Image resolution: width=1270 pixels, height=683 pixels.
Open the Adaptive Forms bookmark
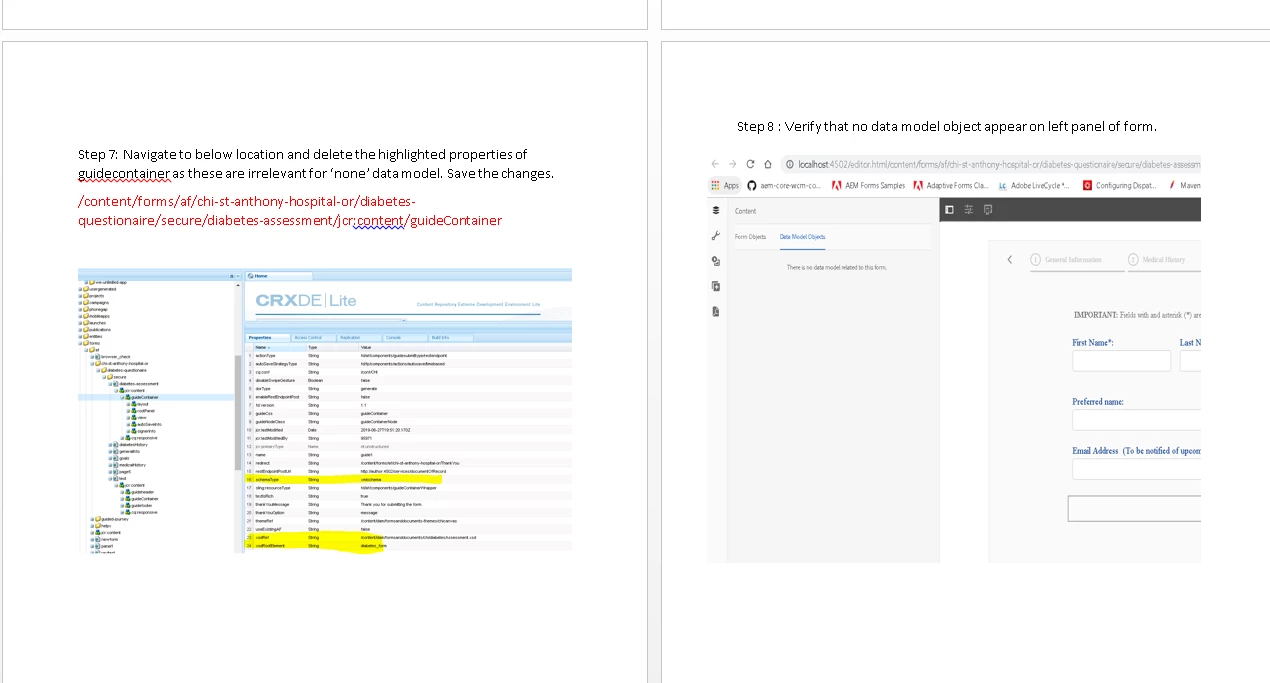click(x=951, y=185)
